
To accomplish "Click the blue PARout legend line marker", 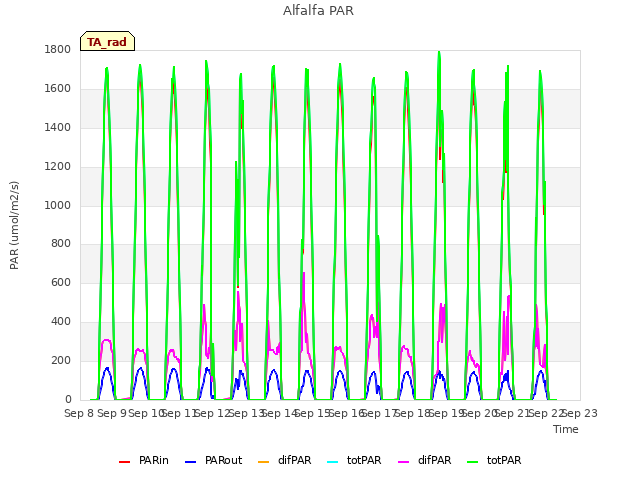I will click(191, 462).
